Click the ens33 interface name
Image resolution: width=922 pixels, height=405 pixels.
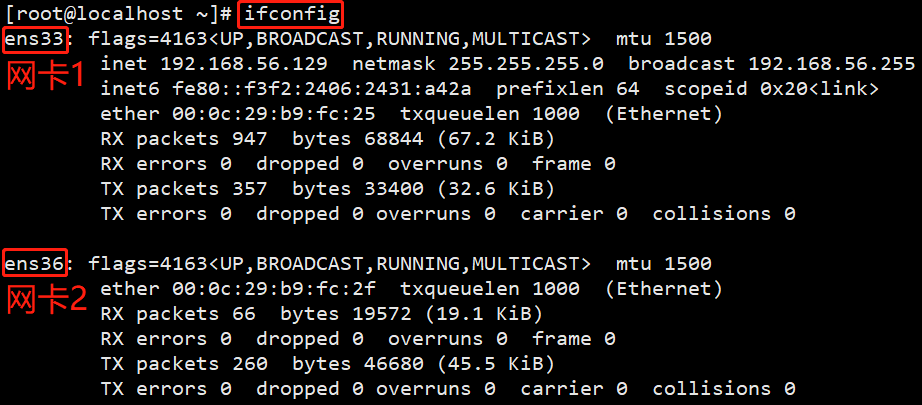click(x=34, y=39)
